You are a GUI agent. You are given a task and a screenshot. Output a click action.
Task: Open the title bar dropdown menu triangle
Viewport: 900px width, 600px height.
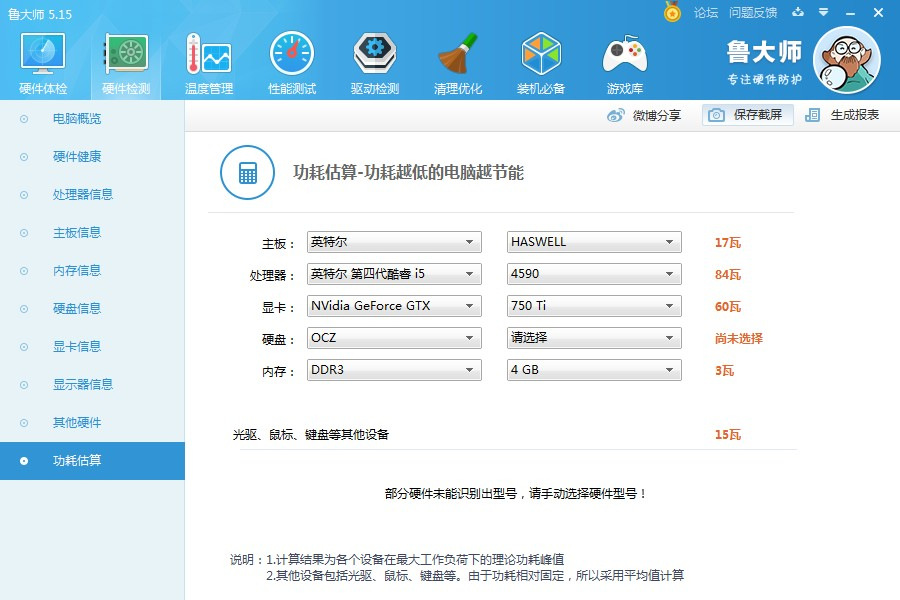pyautogui.click(x=824, y=12)
